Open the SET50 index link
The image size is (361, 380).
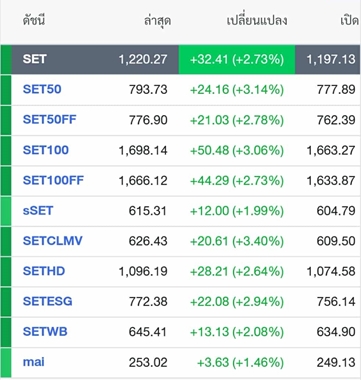click(x=42, y=89)
